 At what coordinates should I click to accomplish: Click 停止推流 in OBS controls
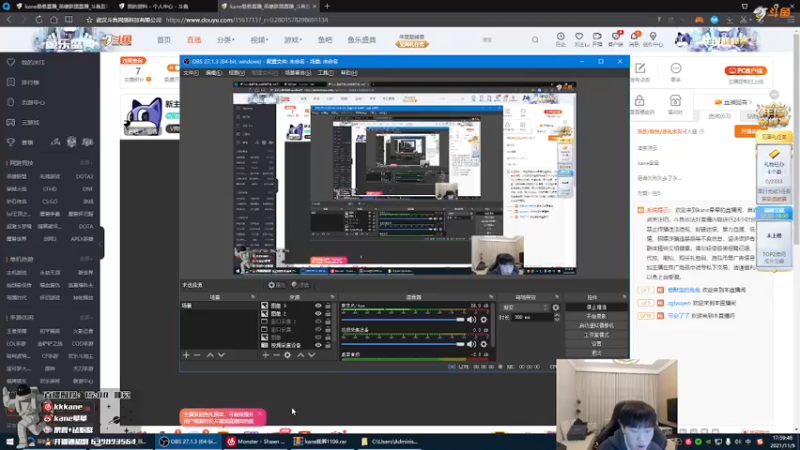point(596,307)
